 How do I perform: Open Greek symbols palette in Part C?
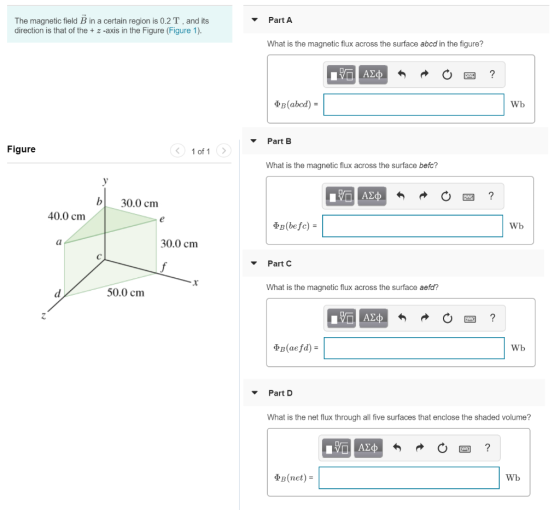373,318
